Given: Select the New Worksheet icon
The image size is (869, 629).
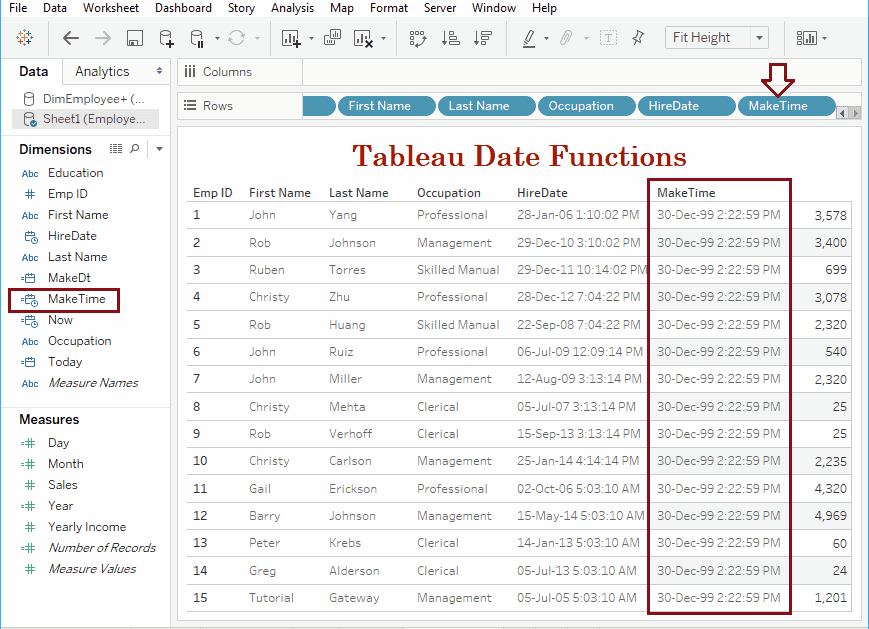Looking at the screenshot, I should point(290,37).
